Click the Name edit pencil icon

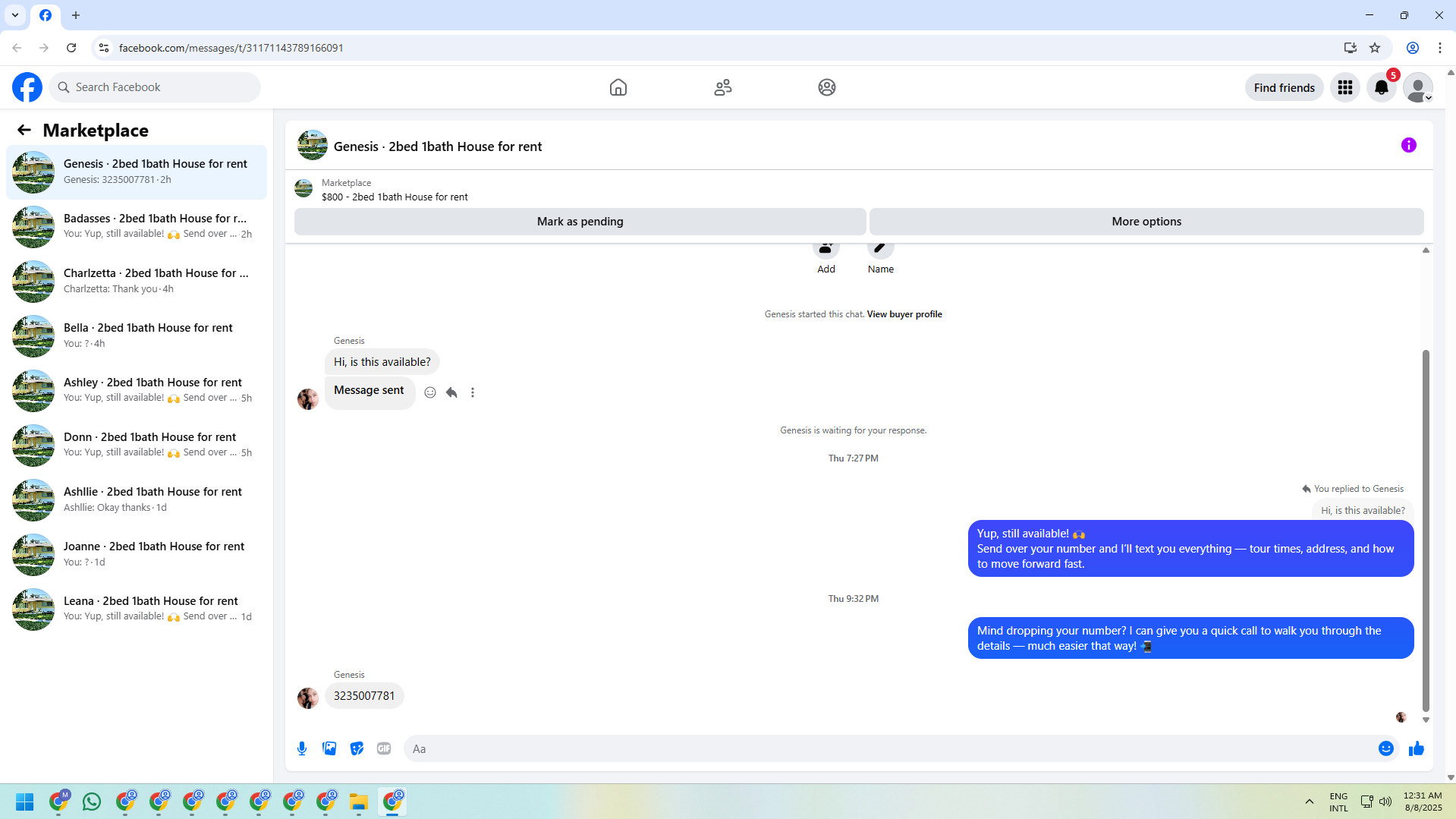click(880, 250)
